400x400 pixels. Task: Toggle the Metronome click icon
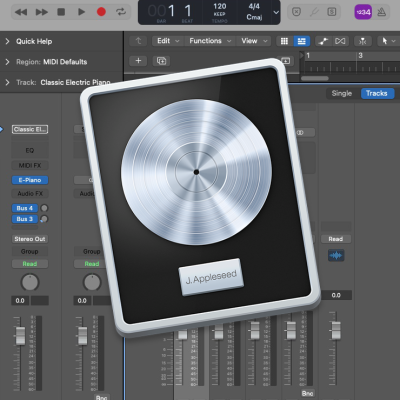[x=382, y=12]
